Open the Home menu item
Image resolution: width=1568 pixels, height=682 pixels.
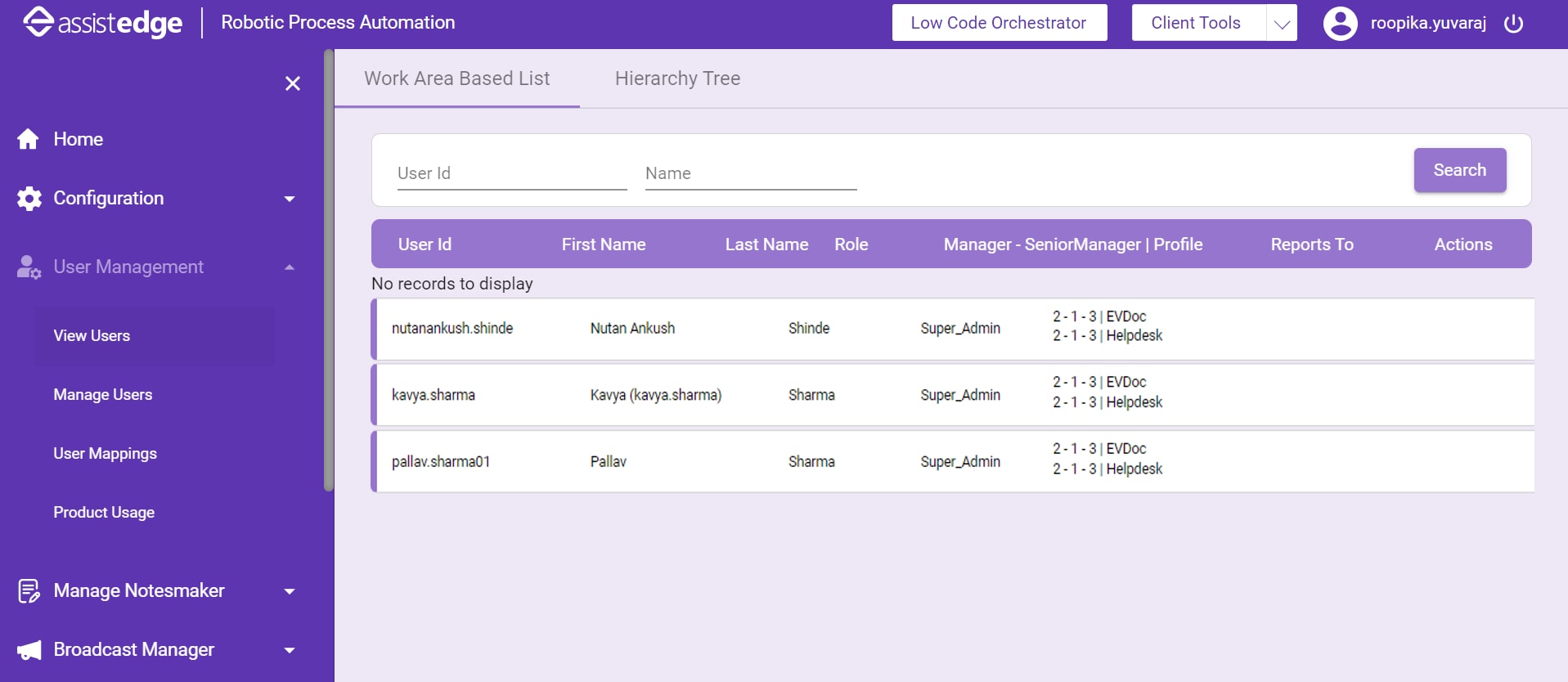pyautogui.click(x=79, y=139)
